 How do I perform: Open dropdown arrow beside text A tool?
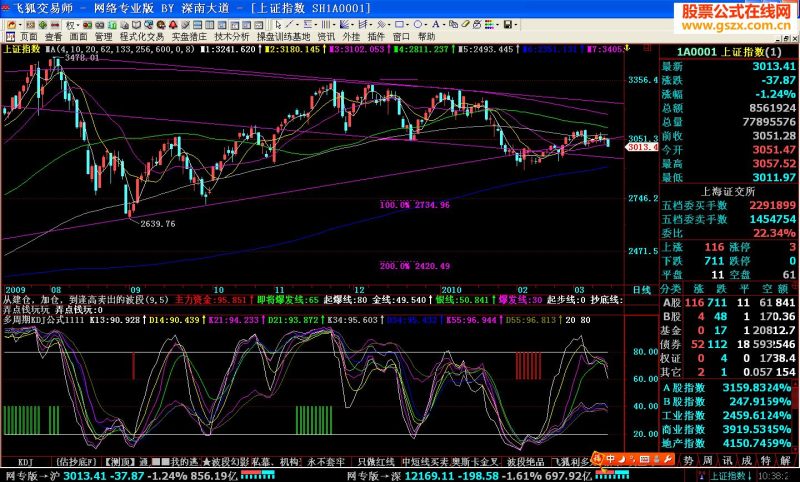tap(444, 24)
